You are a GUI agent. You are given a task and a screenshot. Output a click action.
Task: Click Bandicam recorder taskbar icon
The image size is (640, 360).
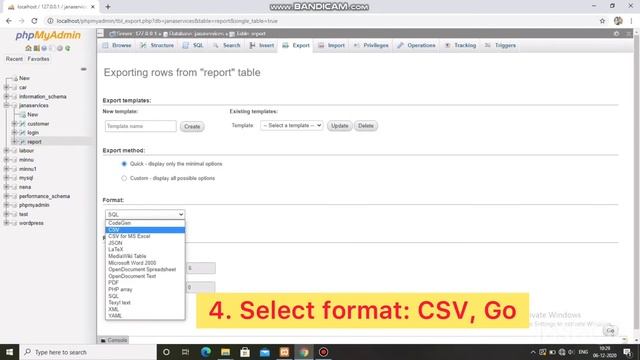(323, 352)
